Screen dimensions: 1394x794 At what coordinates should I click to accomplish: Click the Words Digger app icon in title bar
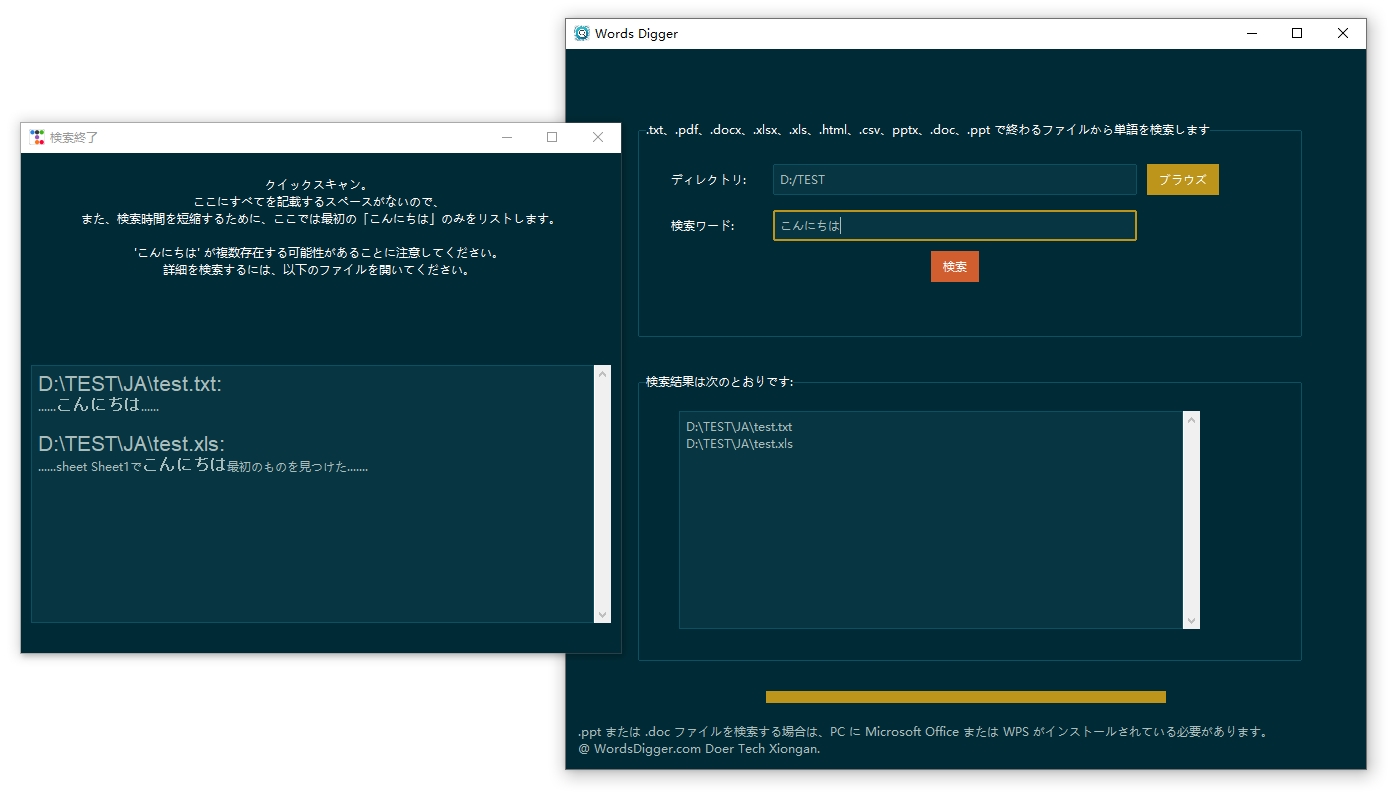coord(582,33)
